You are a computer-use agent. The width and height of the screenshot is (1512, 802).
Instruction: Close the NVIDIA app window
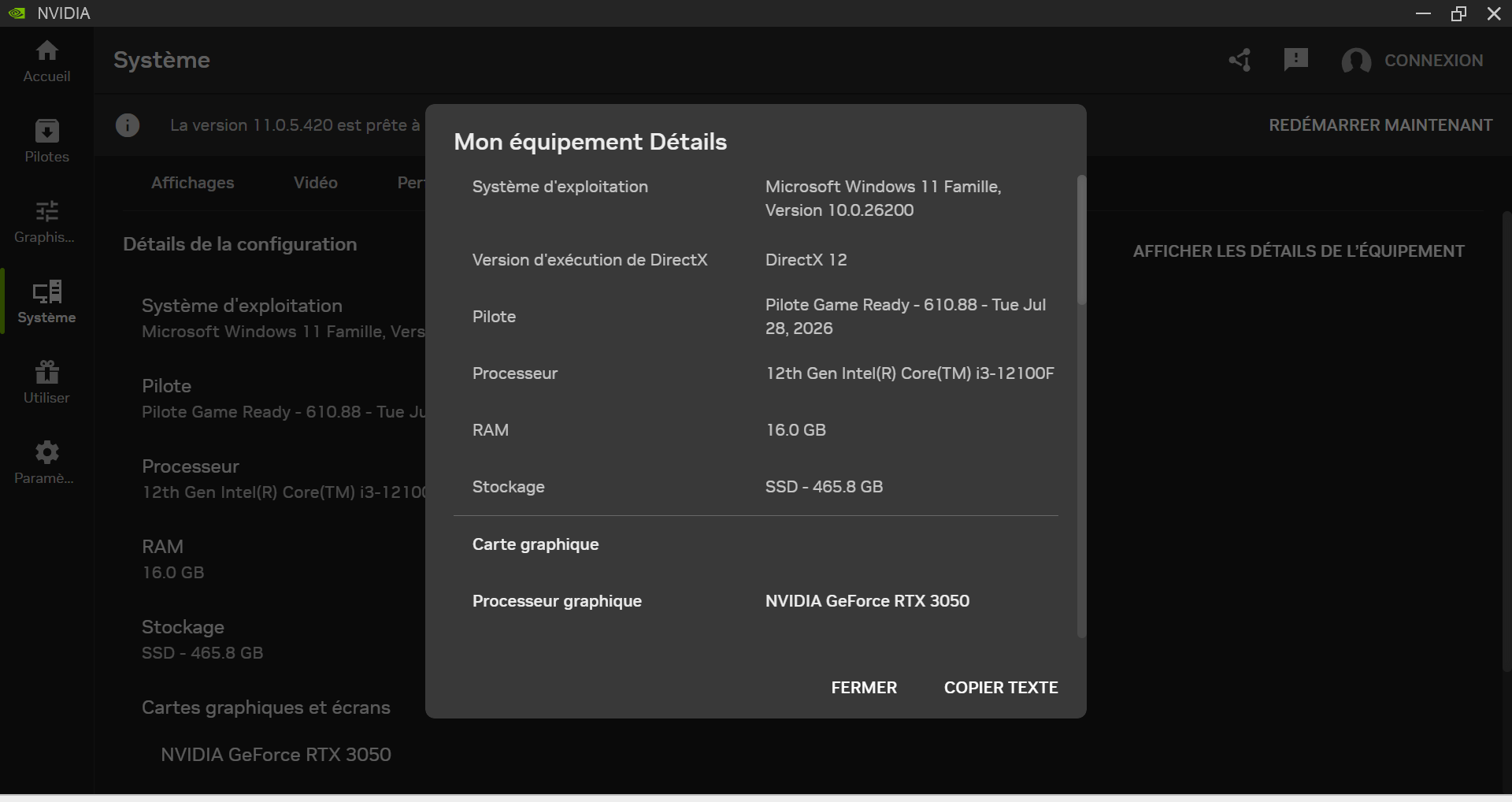1494,13
